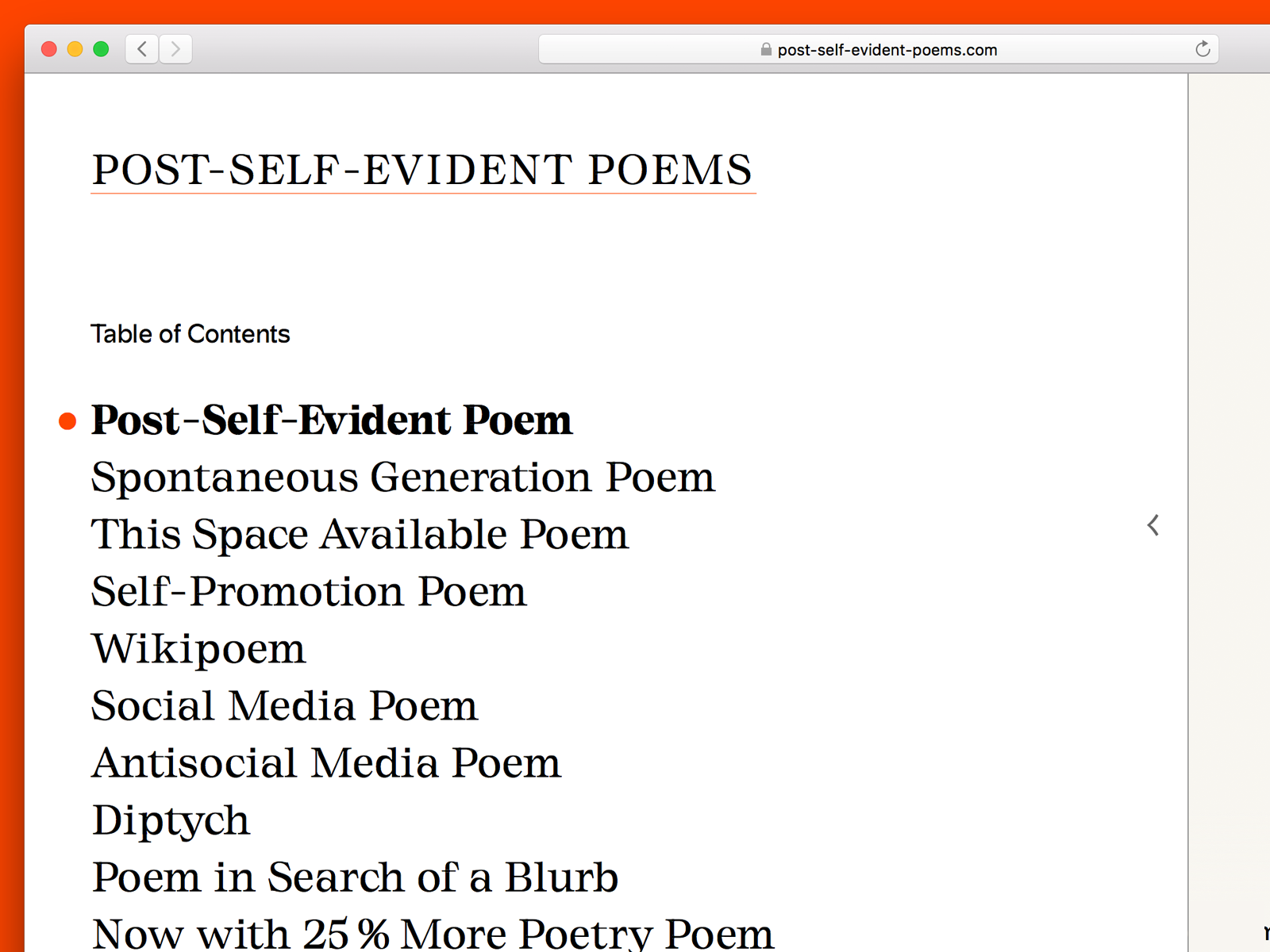
Task: Click the browser forward arrow button
Action: (175, 49)
